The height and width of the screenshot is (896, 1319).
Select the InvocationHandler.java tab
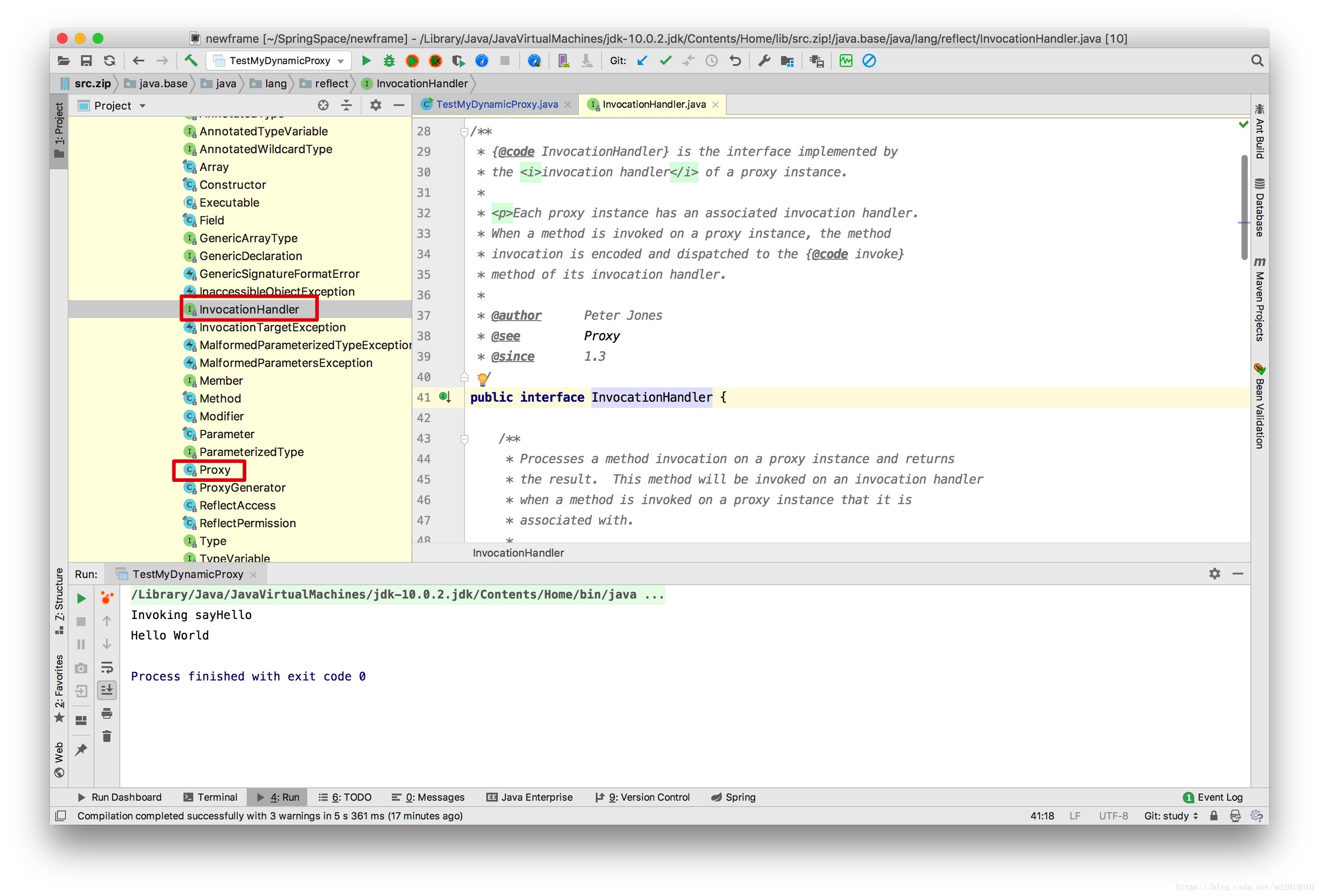(652, 104)
